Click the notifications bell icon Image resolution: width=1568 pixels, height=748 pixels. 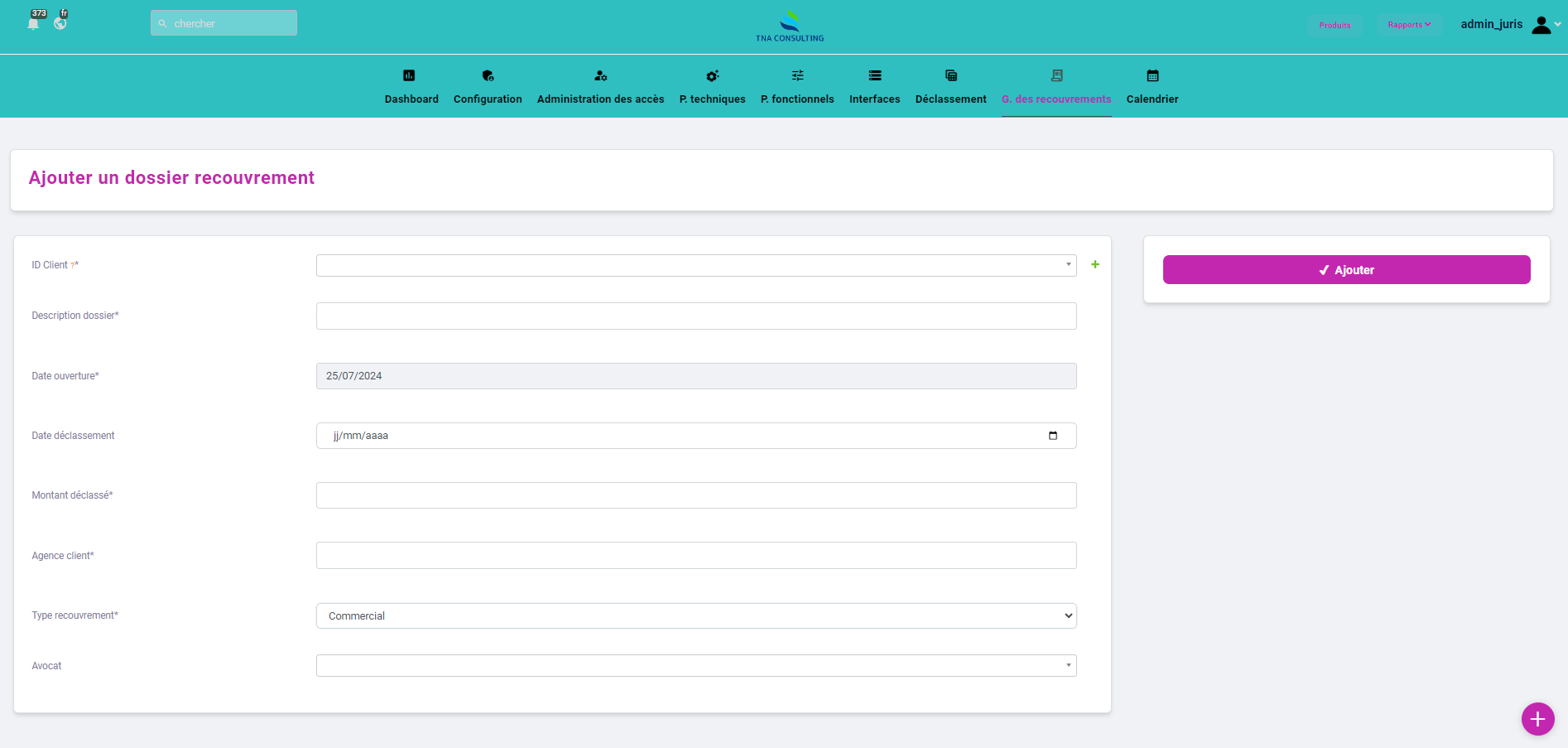click(x=33, y=23)
